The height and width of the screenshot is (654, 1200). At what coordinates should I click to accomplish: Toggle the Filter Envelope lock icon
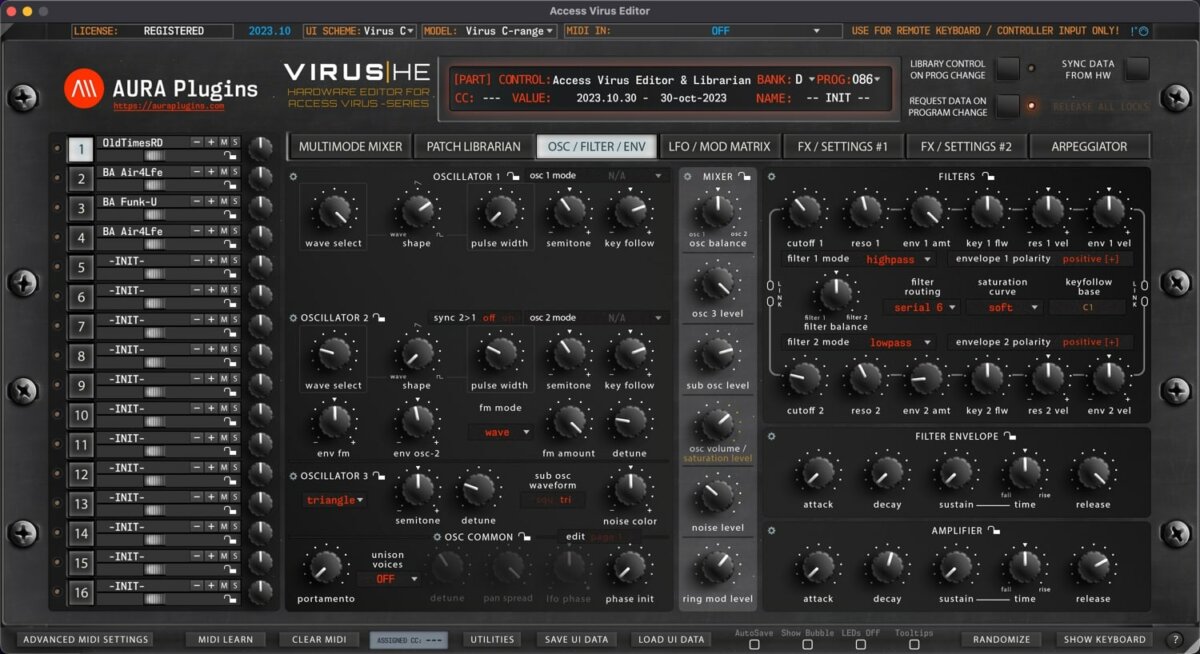click(x=1010, y=436)
